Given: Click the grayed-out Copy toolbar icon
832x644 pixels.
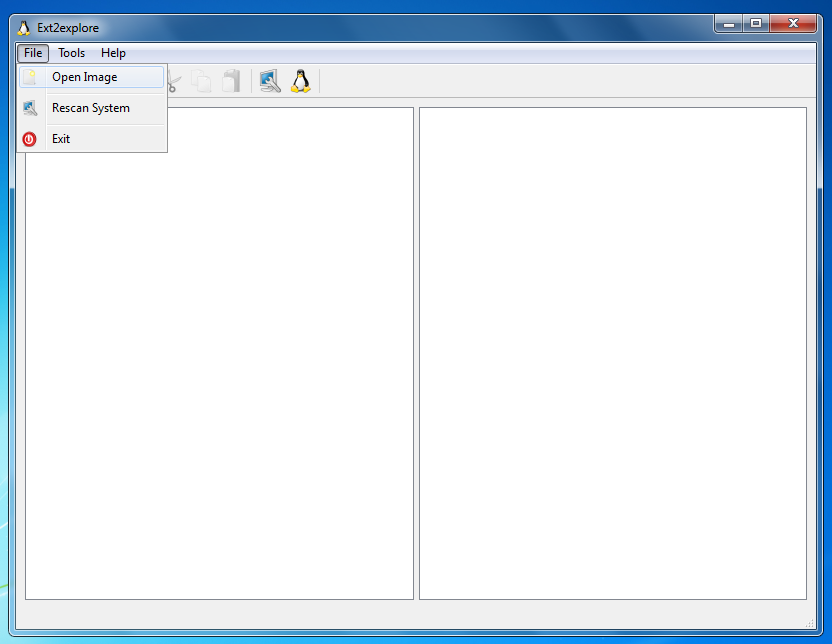Looking at the screenshot, I should [202, 81].
